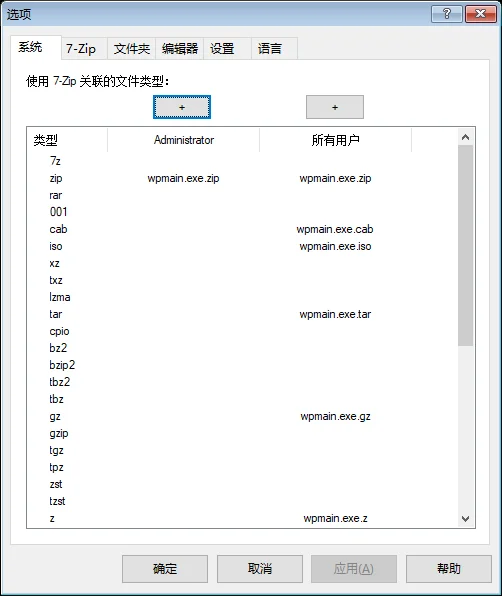Click the wpmain.exe.tar association
This screenshot has width=502, height=596.
336,314
